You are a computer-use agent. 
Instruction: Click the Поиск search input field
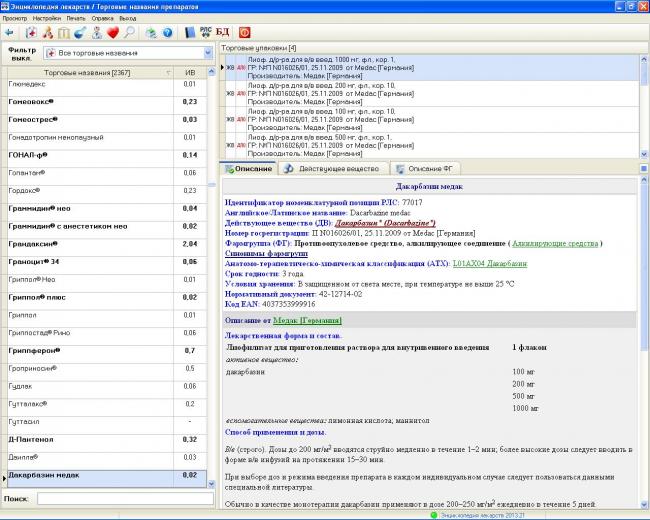click(125, 498)
